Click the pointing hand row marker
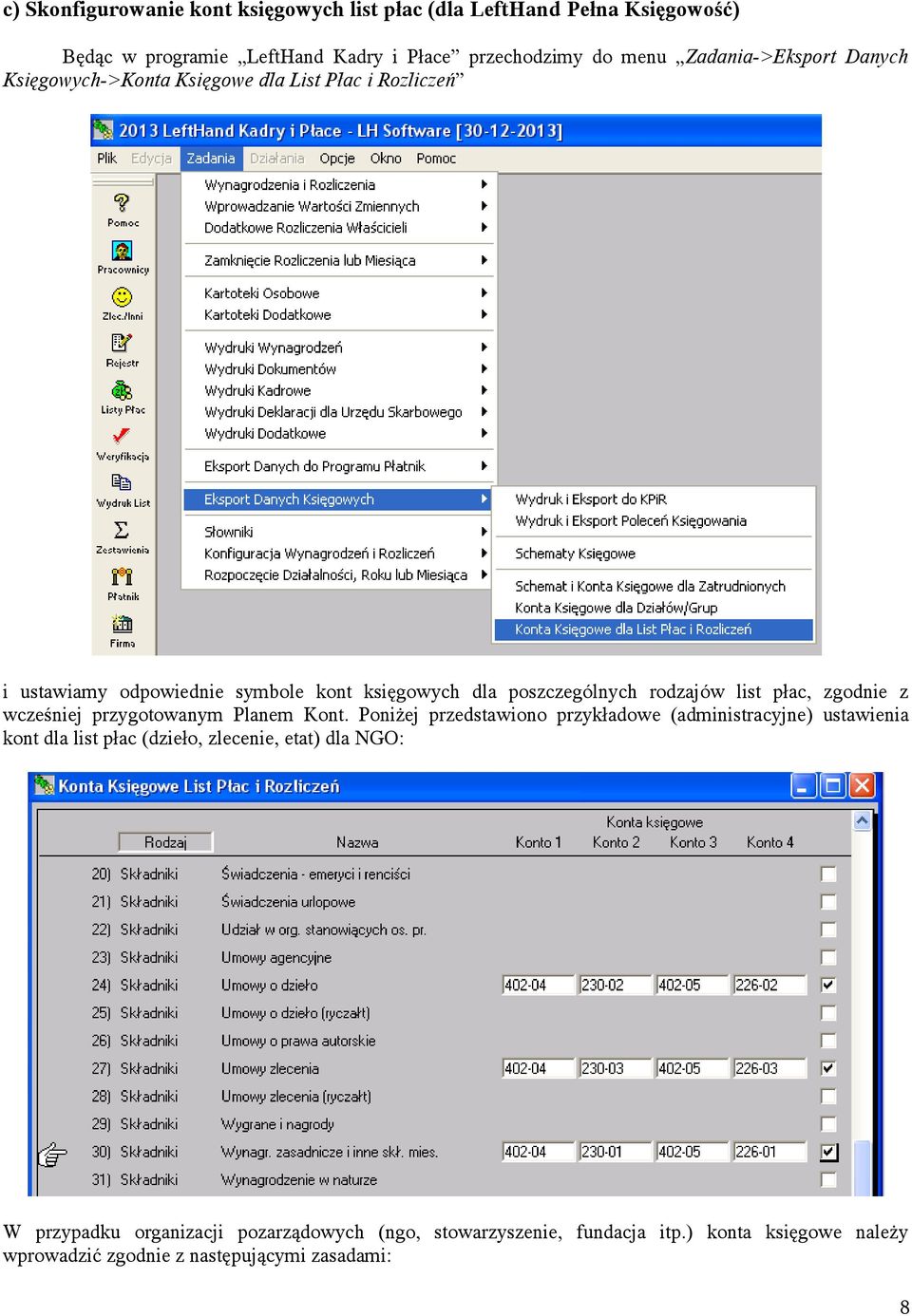 [52, 1154]
